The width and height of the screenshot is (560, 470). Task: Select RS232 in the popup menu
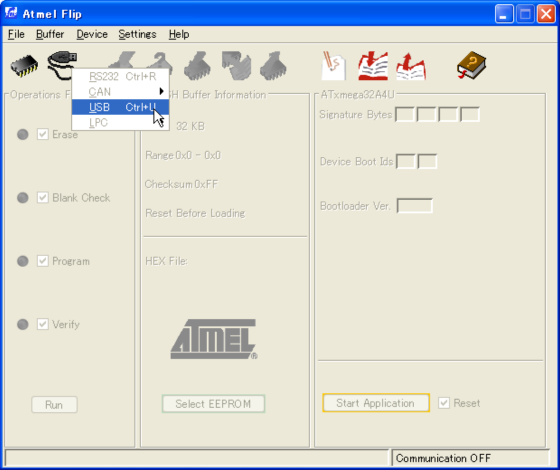(x=120, y=76)
